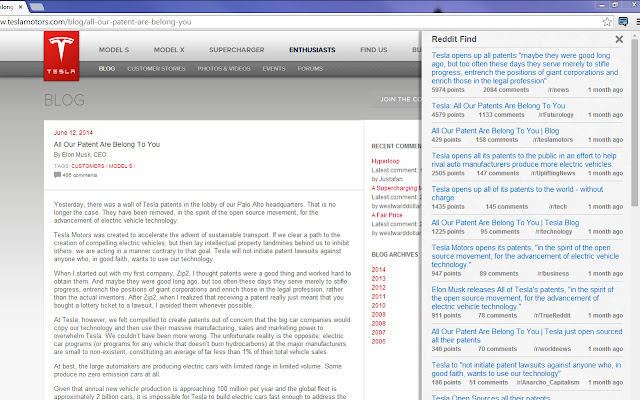Open the MODEL X menu
This screenshot has height=400, width=640.
(x=169, y=50)
